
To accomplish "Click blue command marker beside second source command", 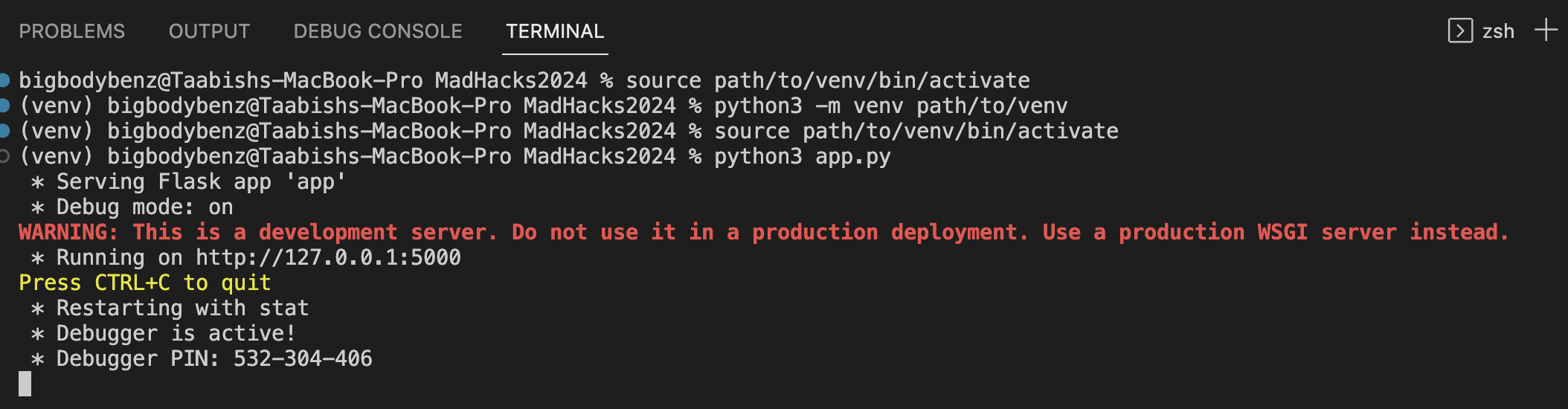I will pos(4,131).
